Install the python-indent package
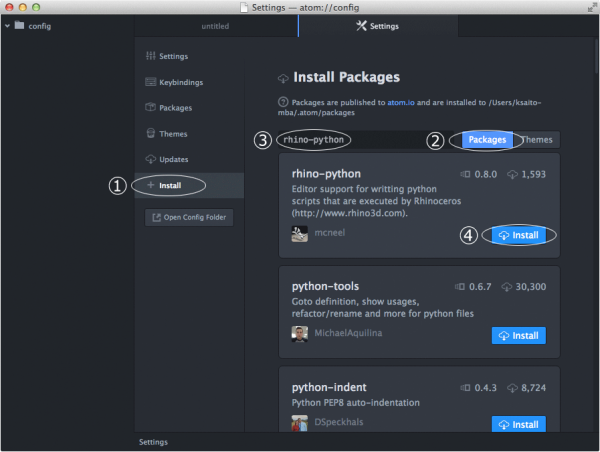Screen dimensions: 600x452 (x=518, y=424)
